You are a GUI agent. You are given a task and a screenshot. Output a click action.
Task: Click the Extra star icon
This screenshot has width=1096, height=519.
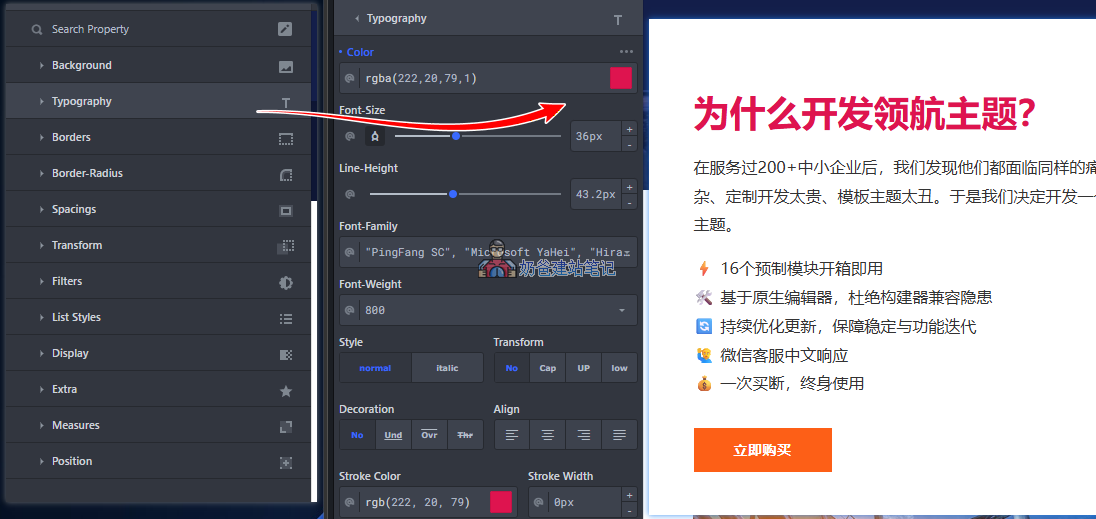[x=285, y=391]
